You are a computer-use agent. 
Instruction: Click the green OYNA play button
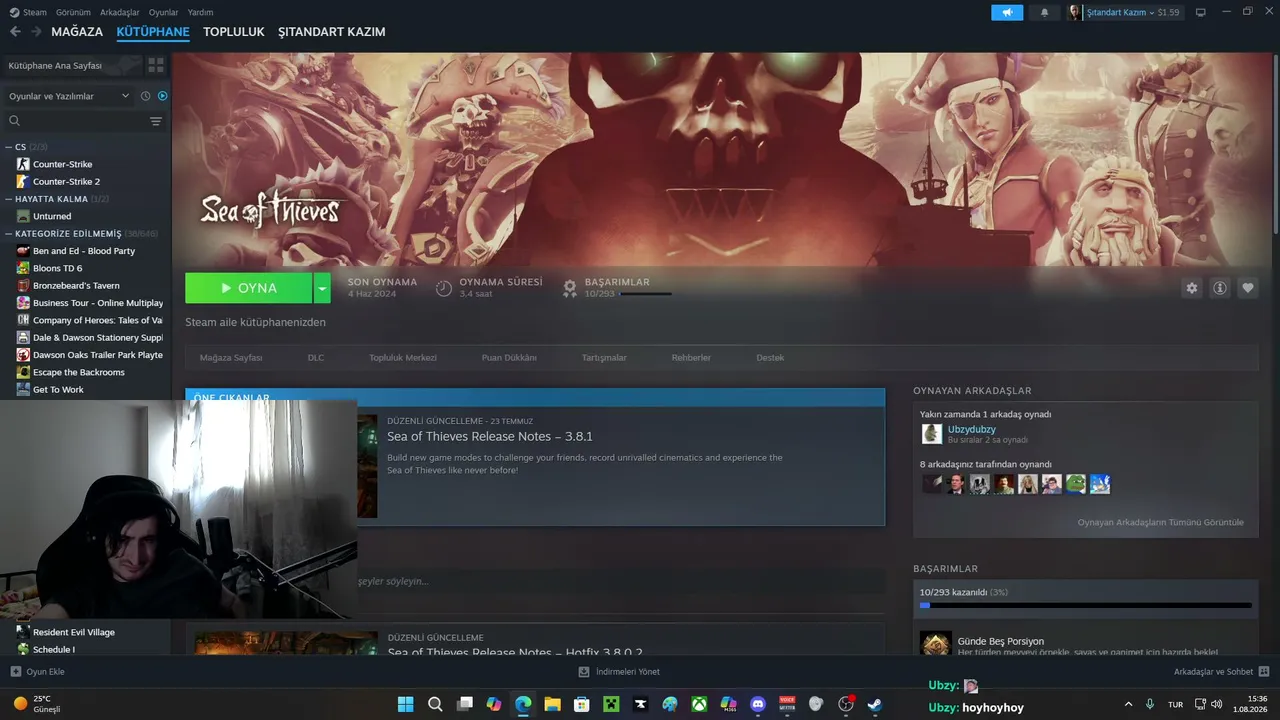249,288
